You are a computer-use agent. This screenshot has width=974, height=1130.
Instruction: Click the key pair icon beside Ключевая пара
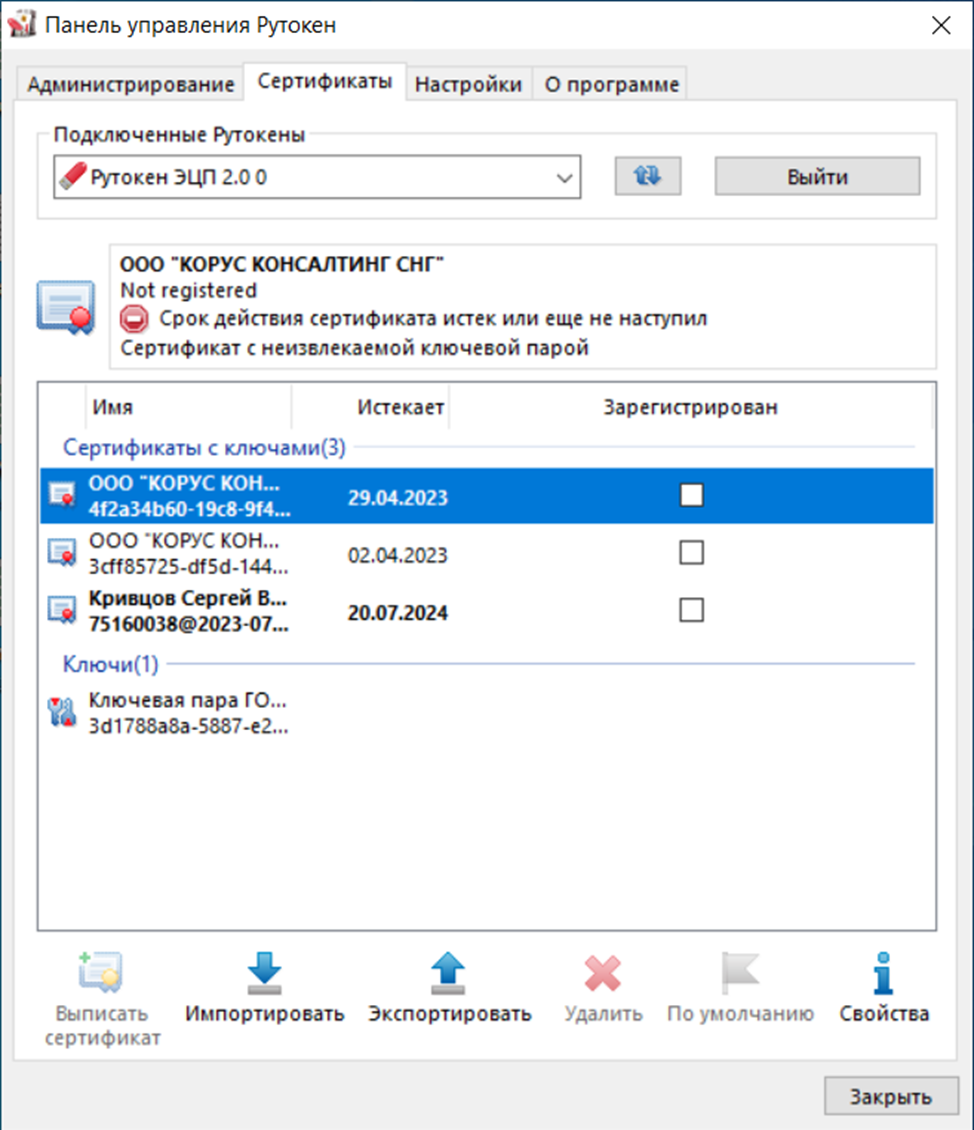coord(62,712)
